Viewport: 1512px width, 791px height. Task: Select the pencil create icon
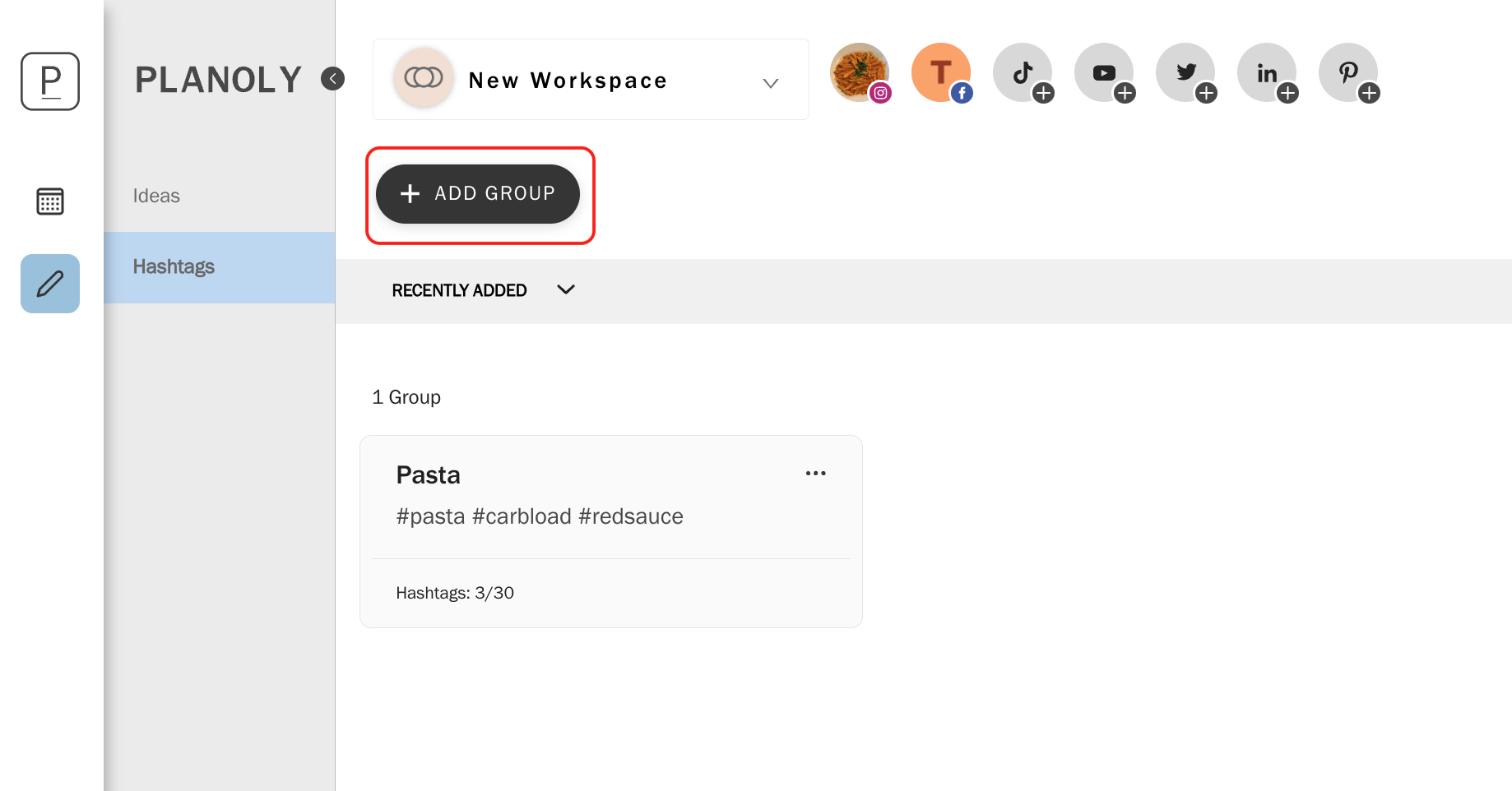click(50, 284)
